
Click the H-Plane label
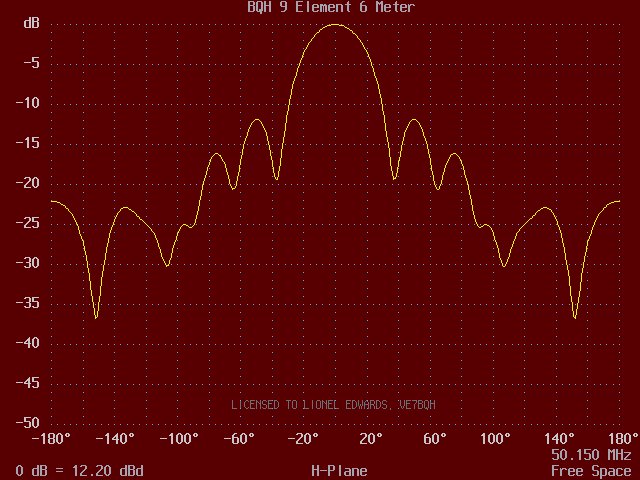(x=339, y=471)
